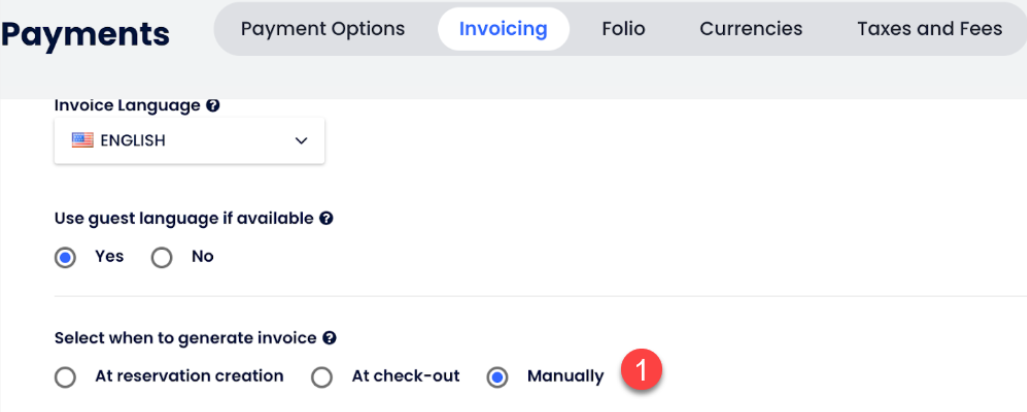Choose At check-out invoice option
This screenshot has width=1027, height=412.
pyautogui.click(x=321, y=377)
